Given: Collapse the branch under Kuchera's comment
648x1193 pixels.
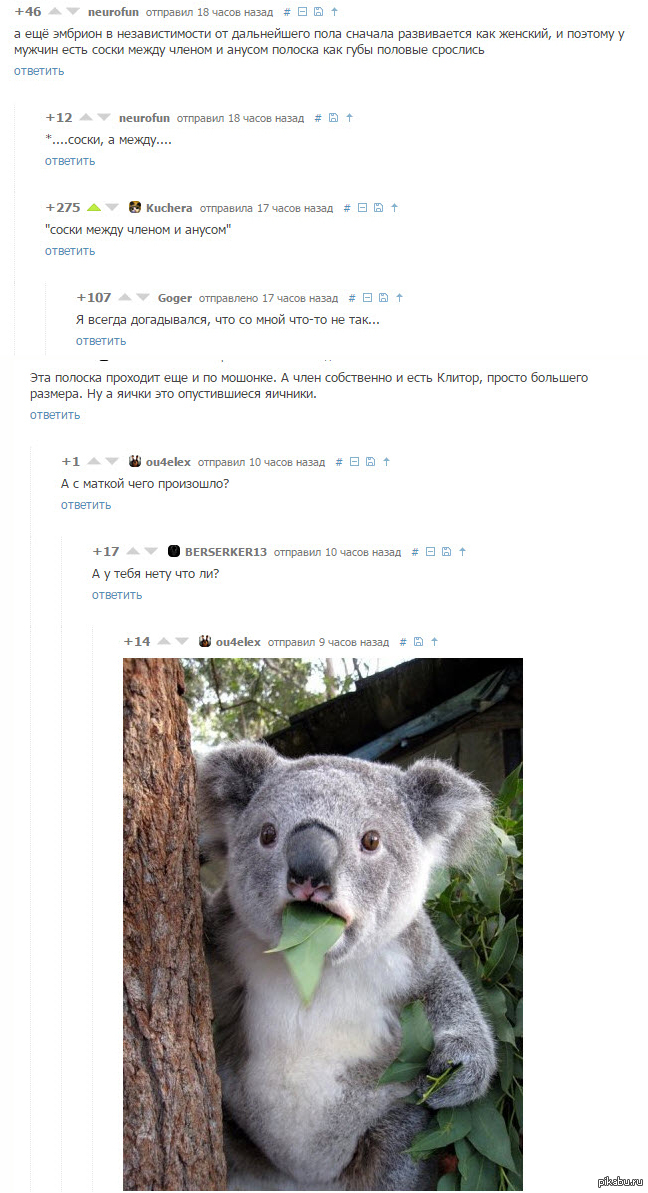Looking at the screenshot, I should pyautogui.click(x=363, y=208).
